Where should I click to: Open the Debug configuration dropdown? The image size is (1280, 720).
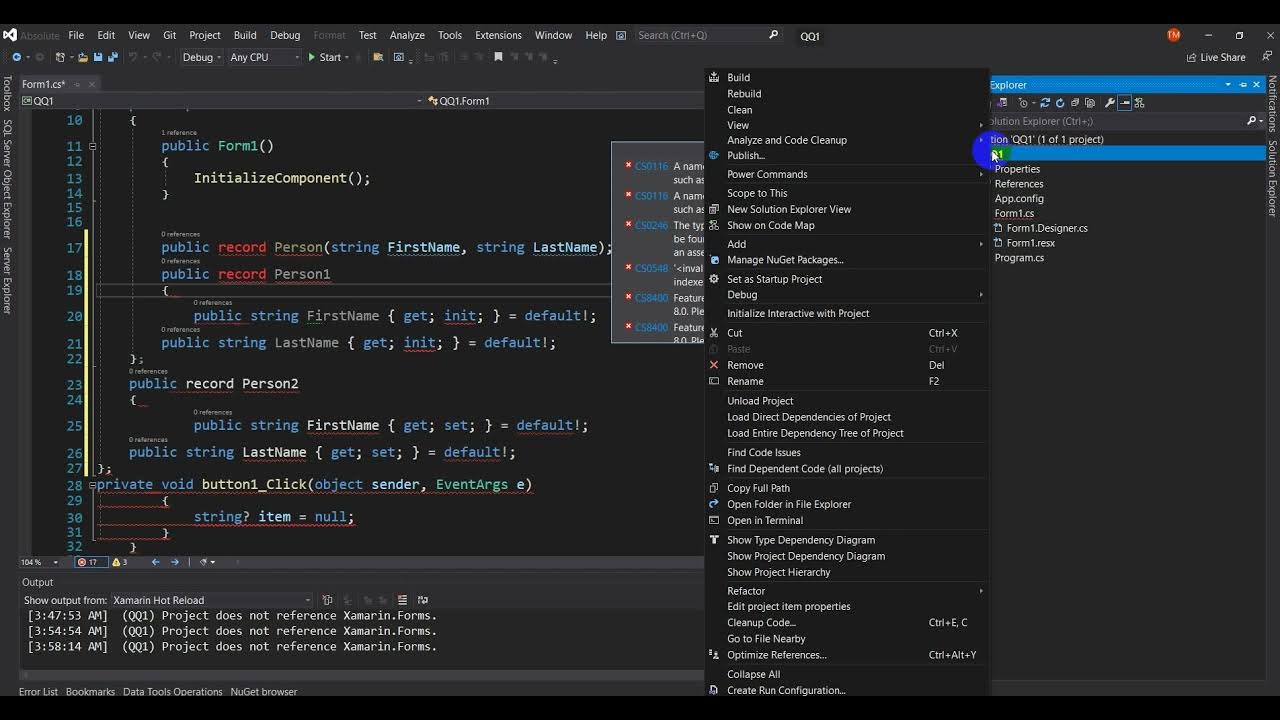coord(201,57)
